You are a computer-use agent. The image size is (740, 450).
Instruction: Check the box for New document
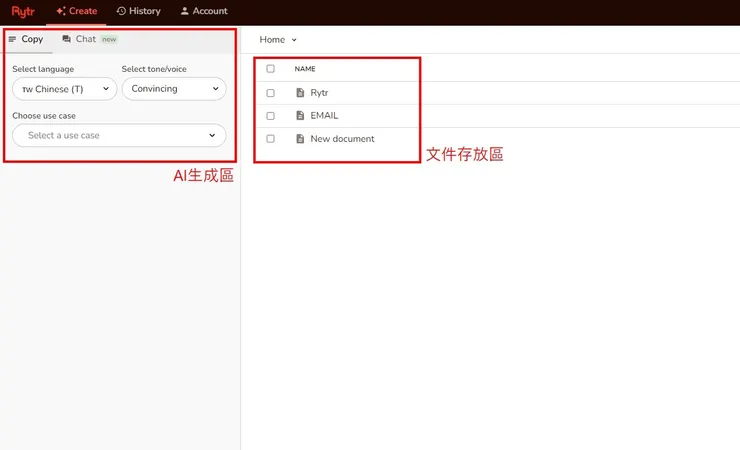tap(270, 139)
